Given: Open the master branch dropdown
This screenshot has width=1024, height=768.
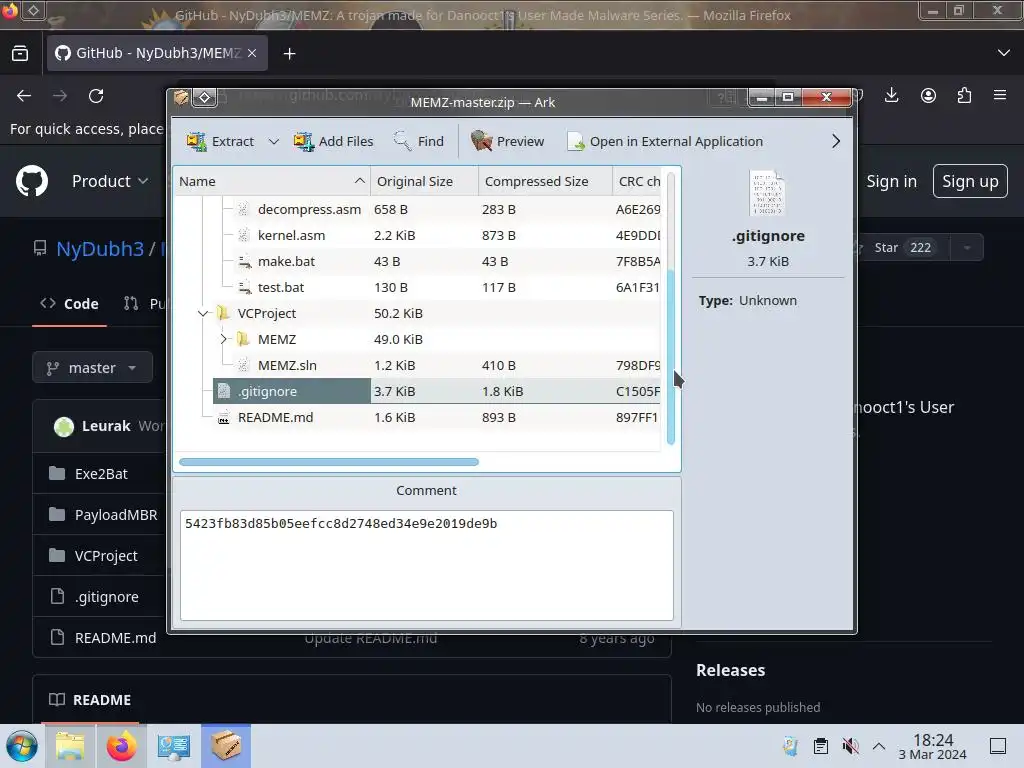Looking at the screenshot, I should click(92, 368).
